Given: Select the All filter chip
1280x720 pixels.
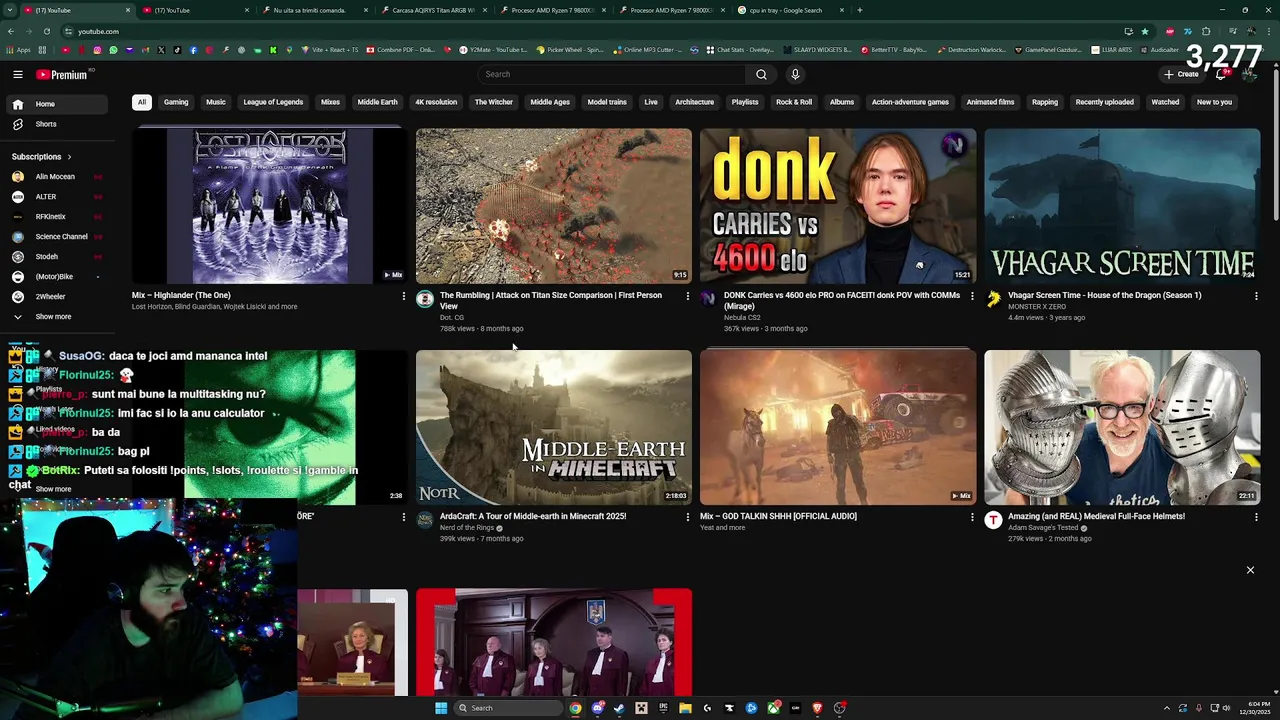Looking at the screenshot, I should pyautogui.click(x=142, y=102).
